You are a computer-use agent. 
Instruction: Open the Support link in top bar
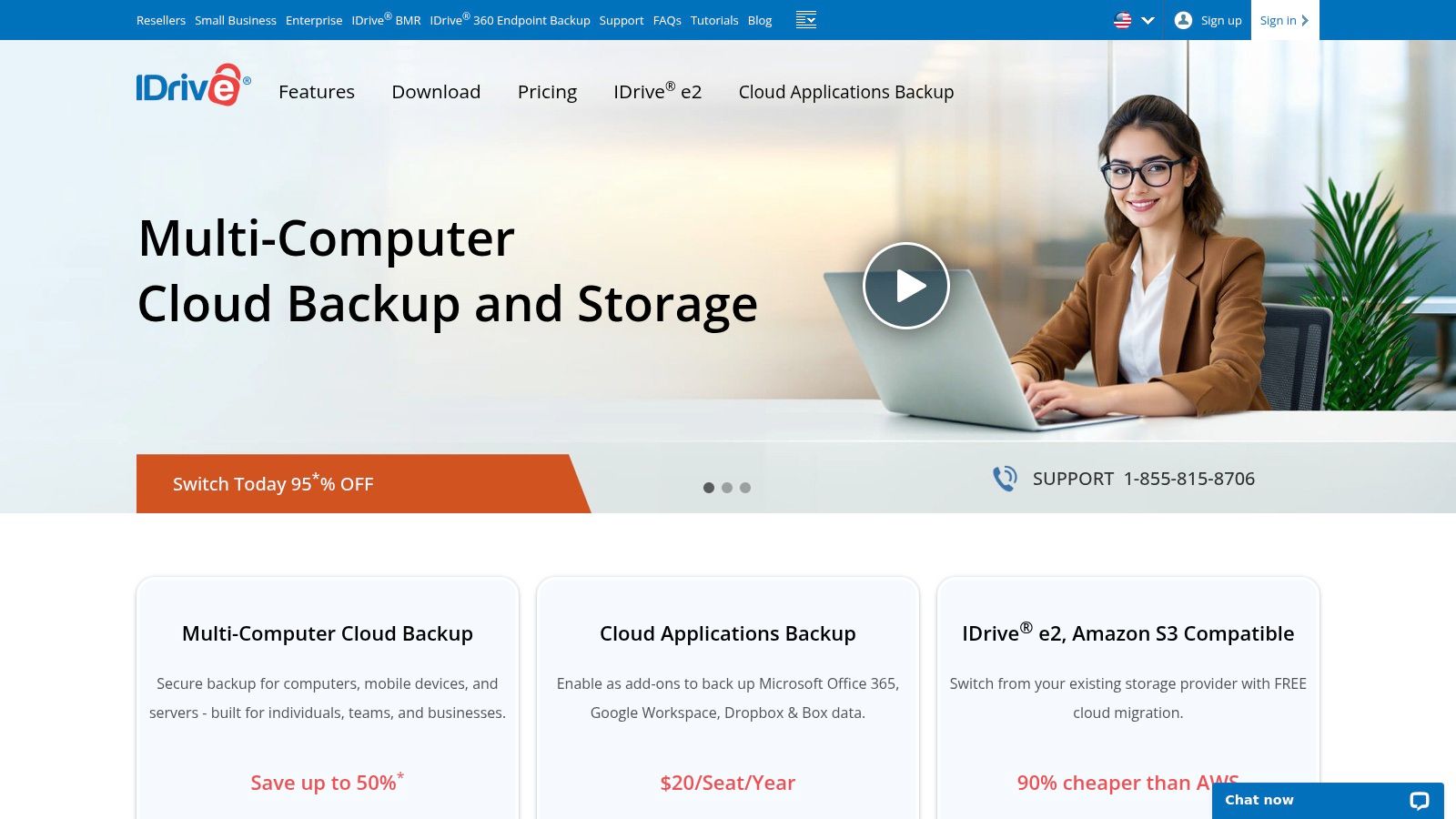[622, 20]
